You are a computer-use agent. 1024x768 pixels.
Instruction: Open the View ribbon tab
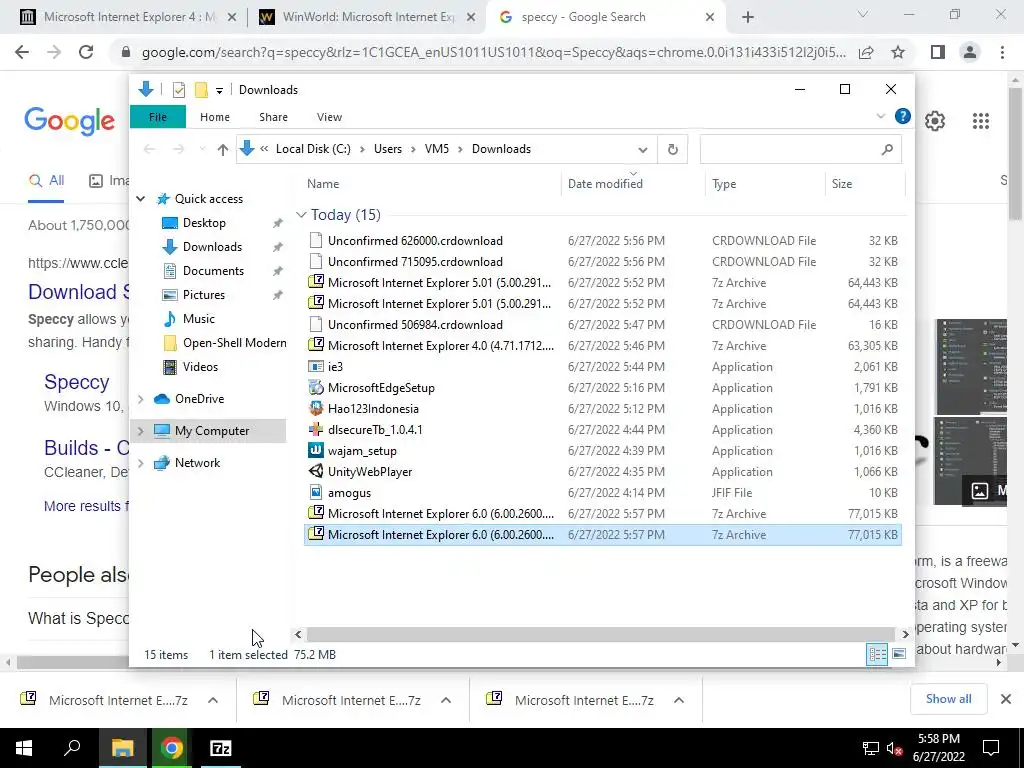point(329,117)
